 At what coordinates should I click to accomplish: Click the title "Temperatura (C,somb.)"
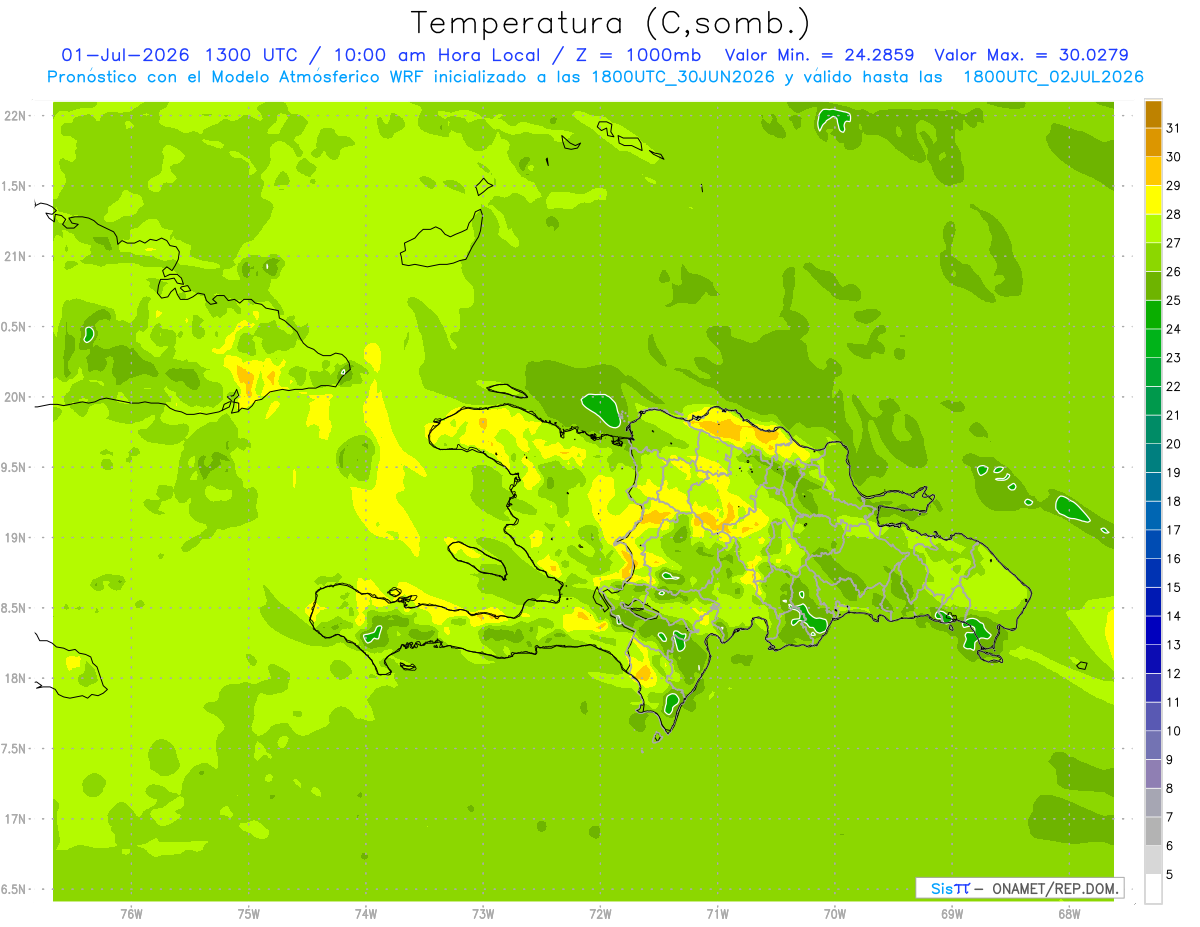coord(610,23)
